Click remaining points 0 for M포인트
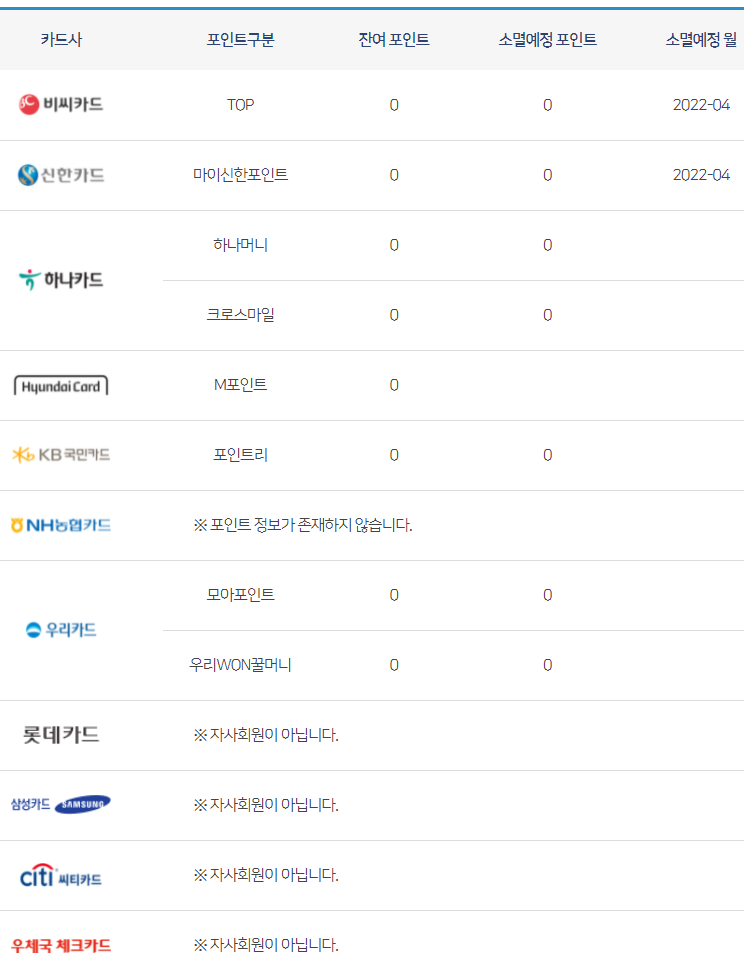 pos(394,385)
